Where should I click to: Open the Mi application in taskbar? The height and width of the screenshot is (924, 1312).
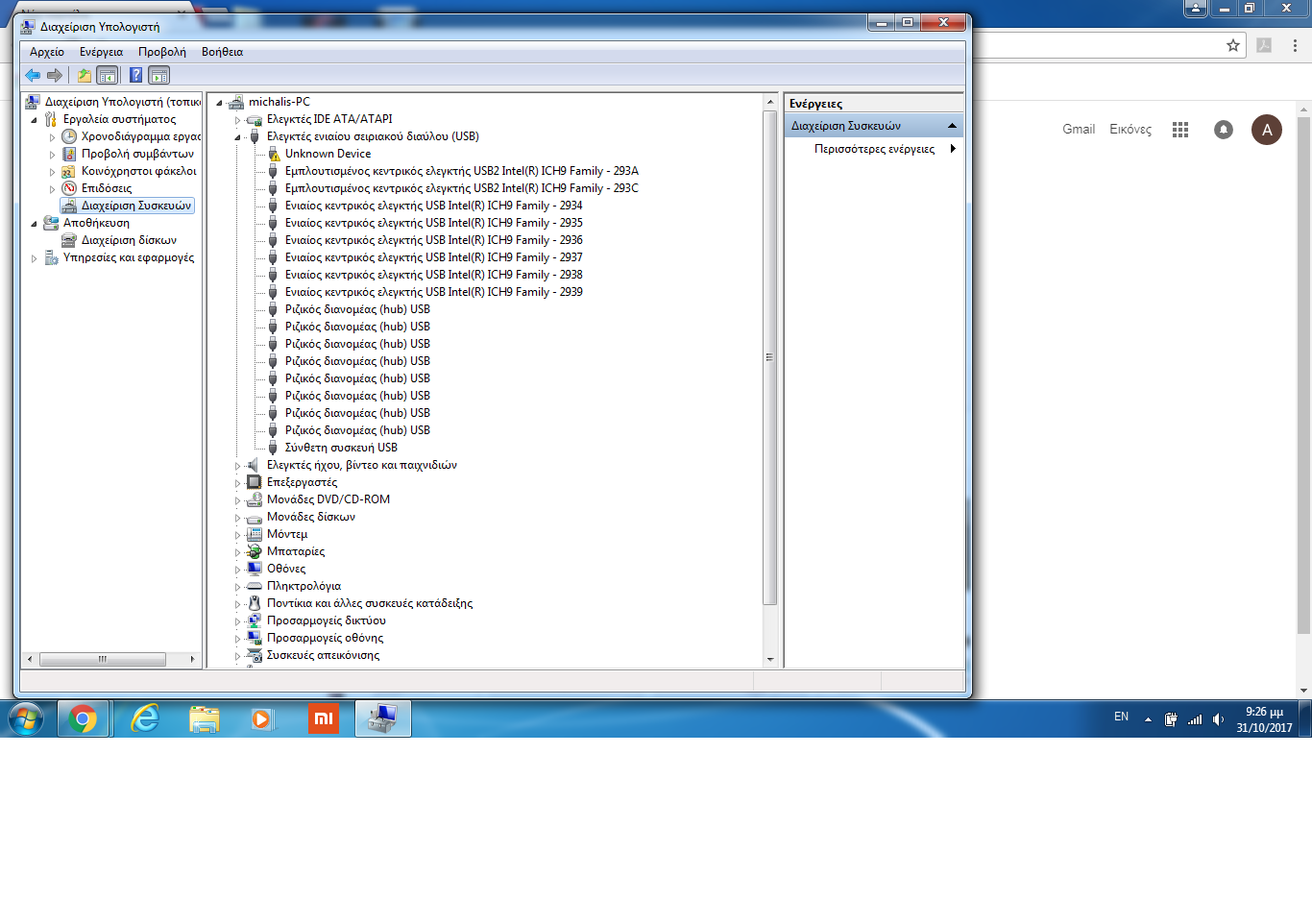(x=324, y=718)
